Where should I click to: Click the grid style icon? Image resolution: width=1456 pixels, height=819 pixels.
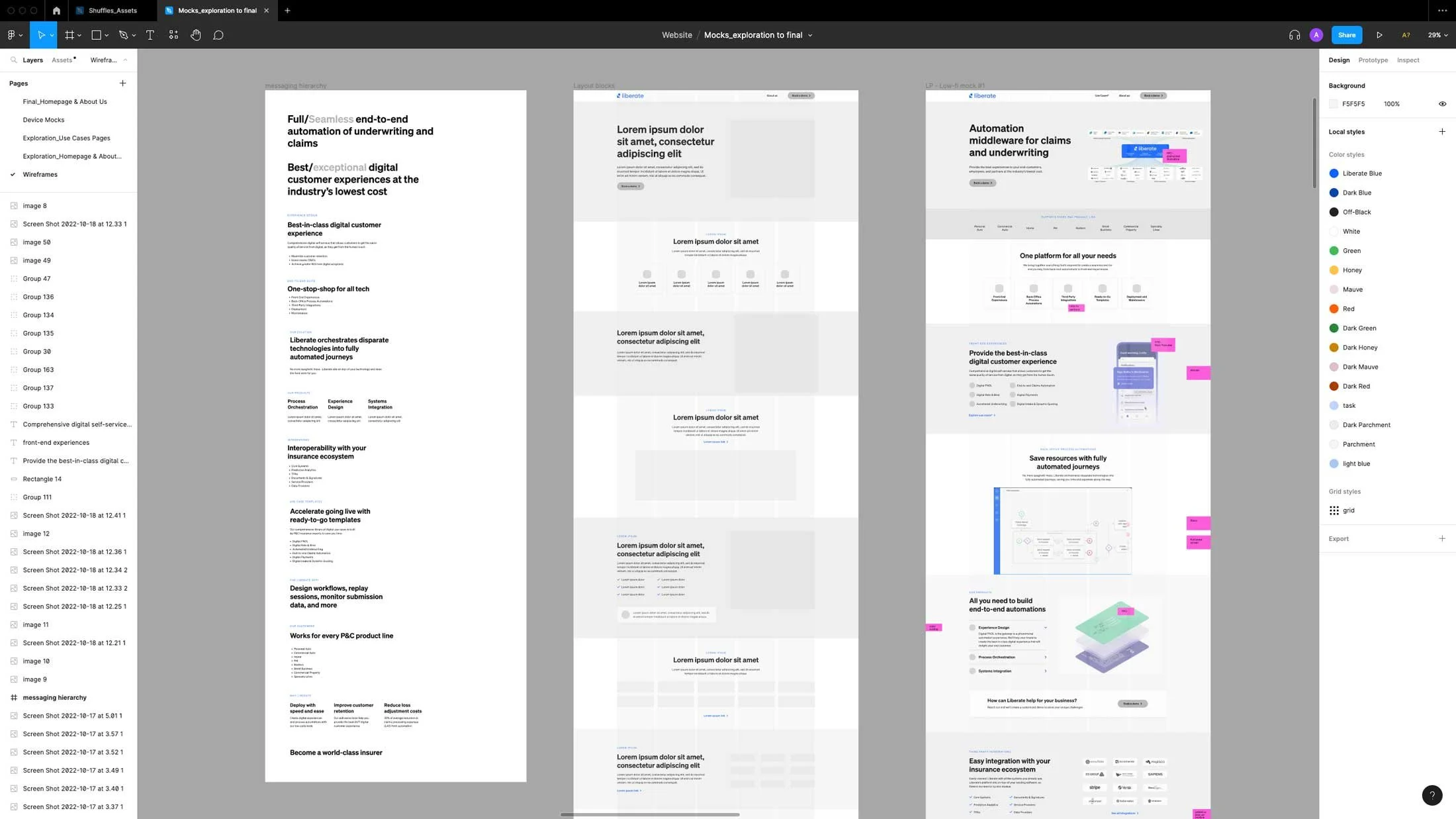coord(1334,510)
